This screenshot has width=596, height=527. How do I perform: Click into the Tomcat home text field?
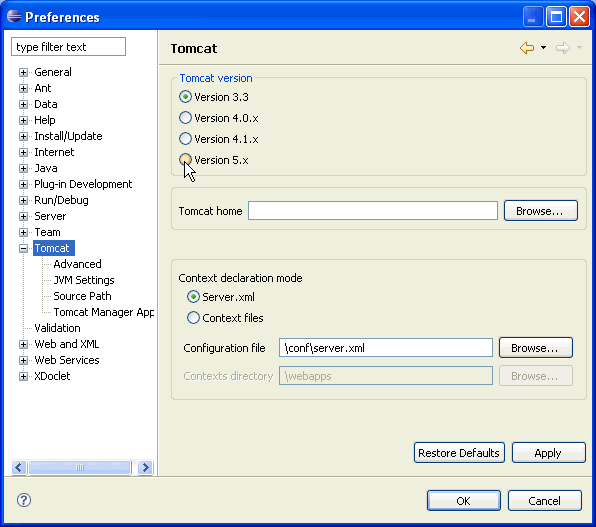click(x=373, y=211)
